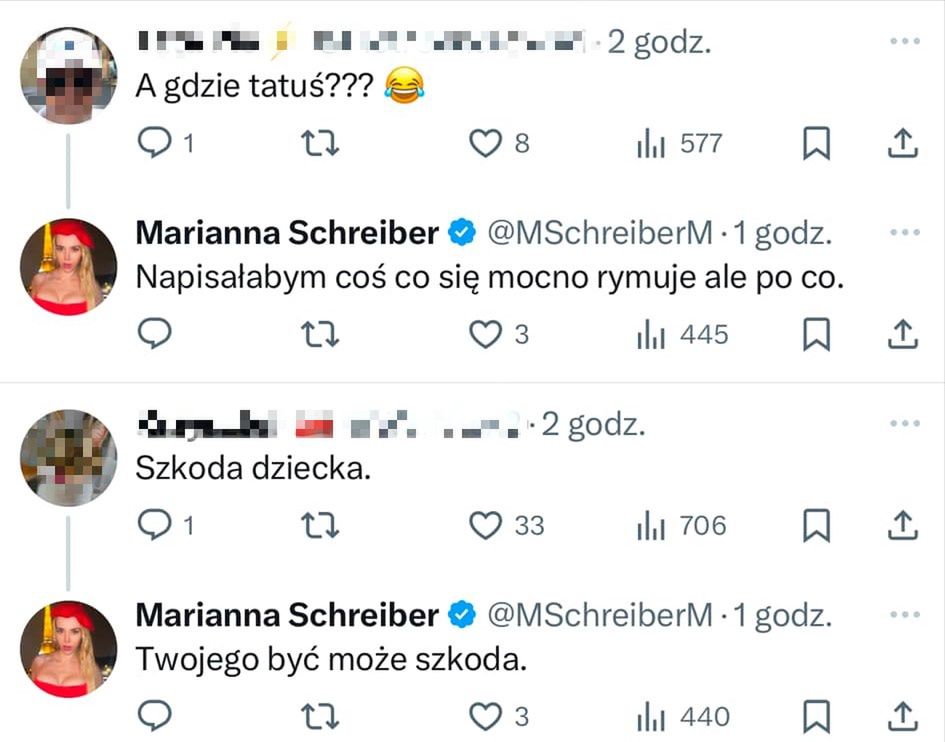Retweet the "A gdzie tatuś???" tweet
945x742 pixels.
pos(321,144)
